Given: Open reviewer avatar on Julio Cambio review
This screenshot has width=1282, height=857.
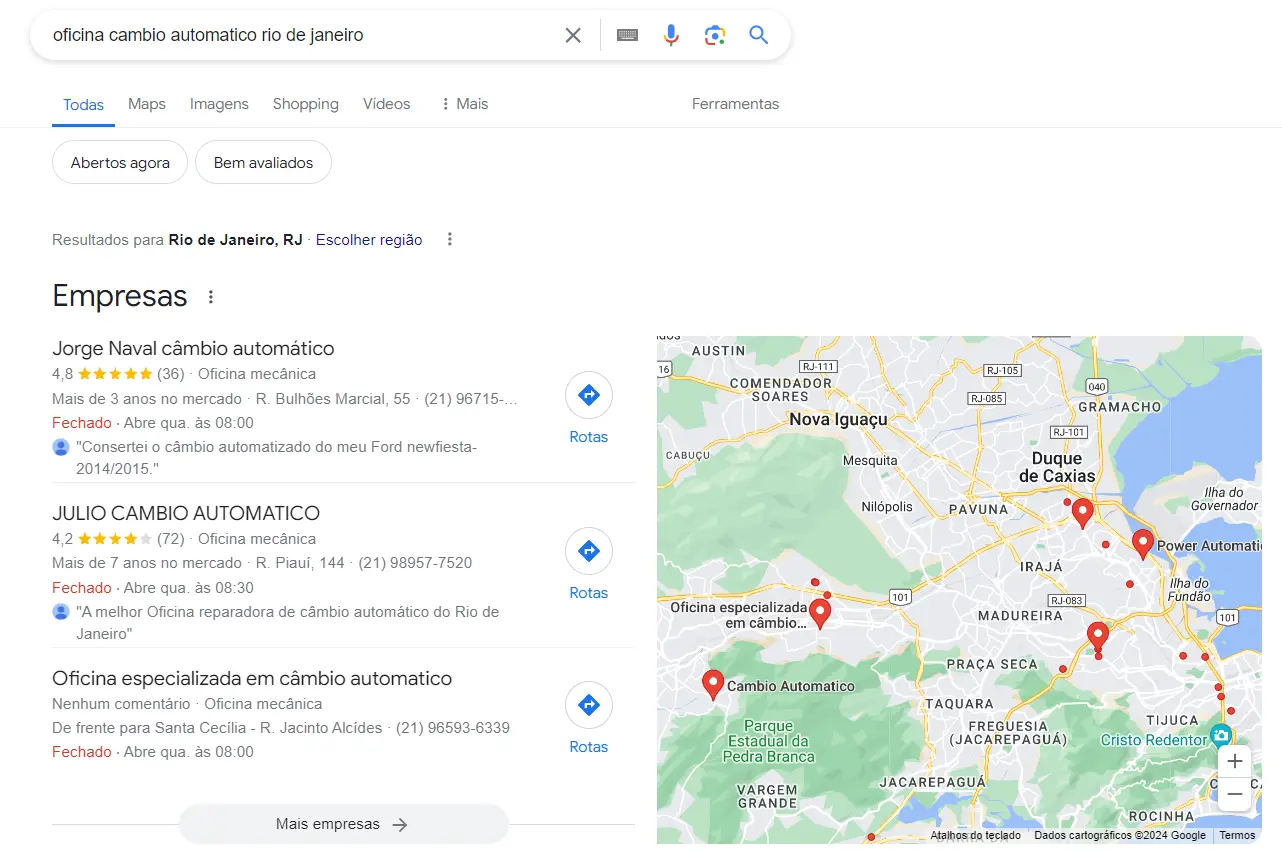Looking at the screenshot, I should pos(61,611).
